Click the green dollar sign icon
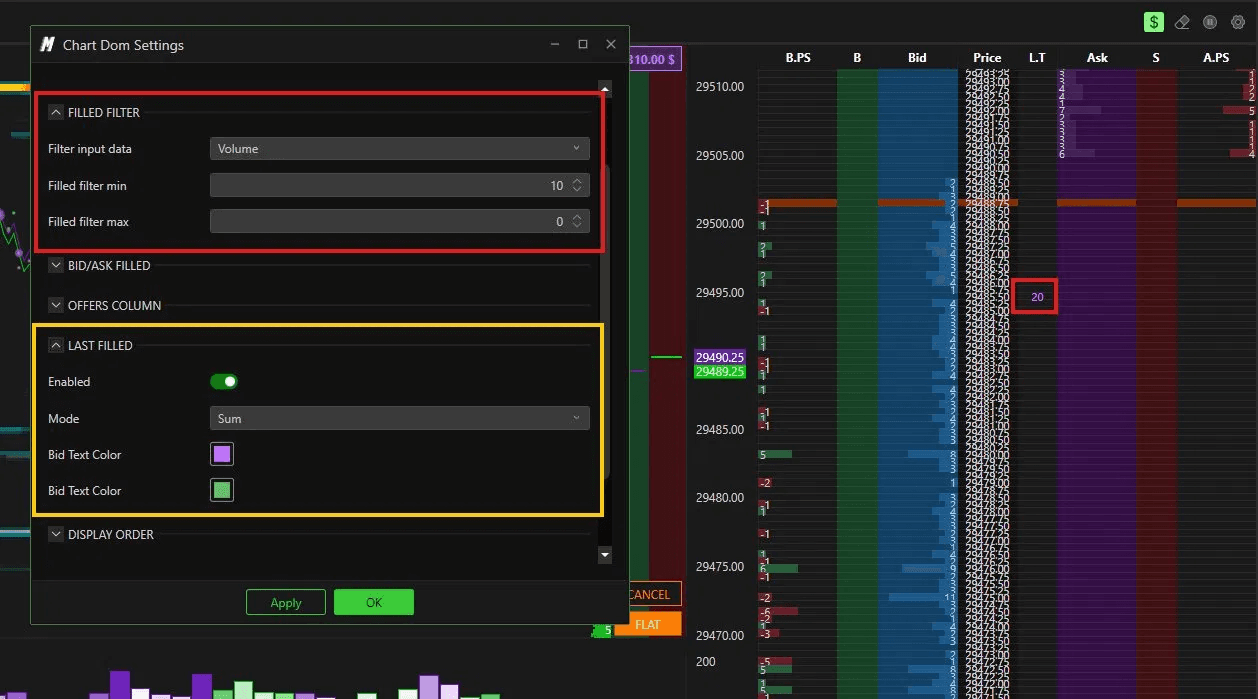Screen dimensions: 1258x699 coord(1154,22)
